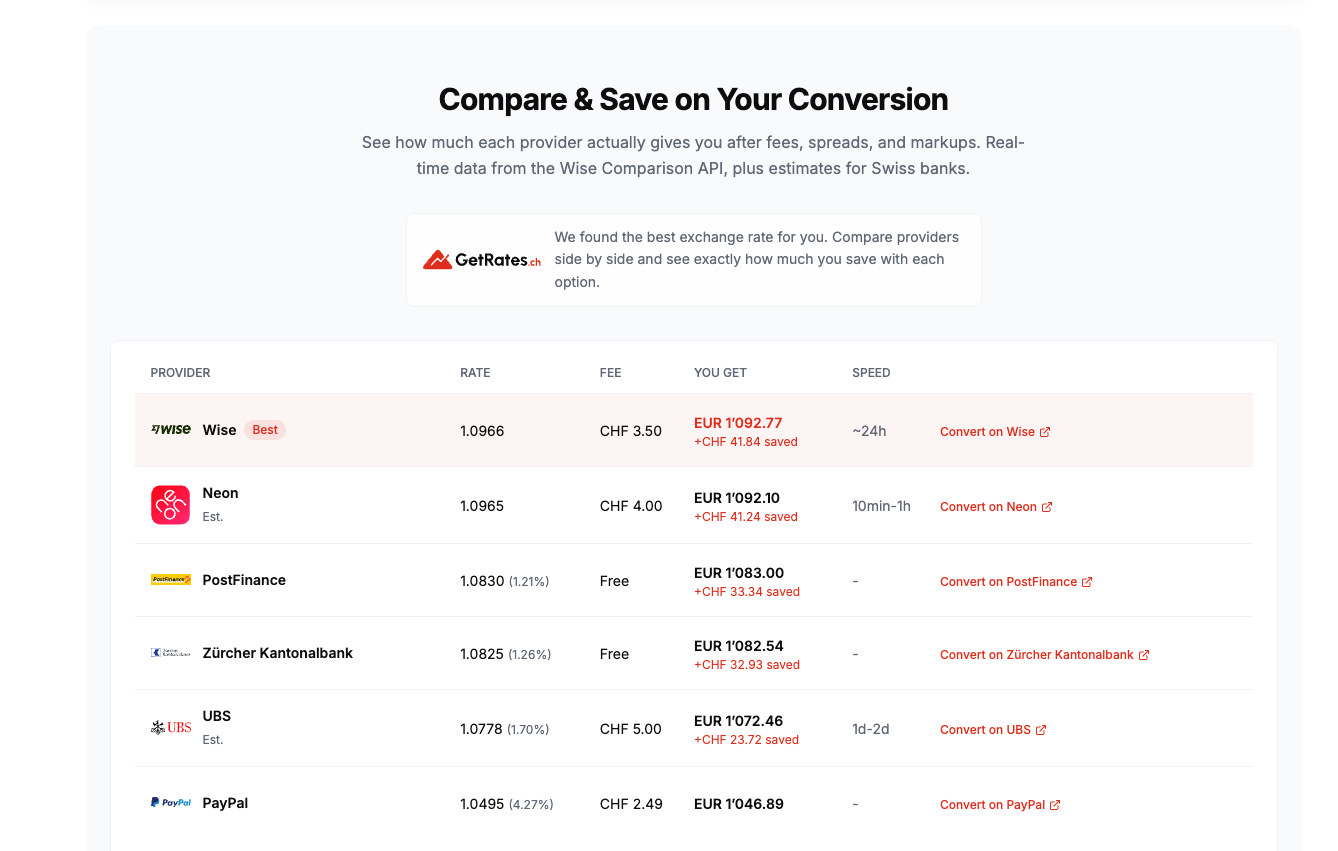Click the external link icon beside Convert on Wise

coord(1047,431)
